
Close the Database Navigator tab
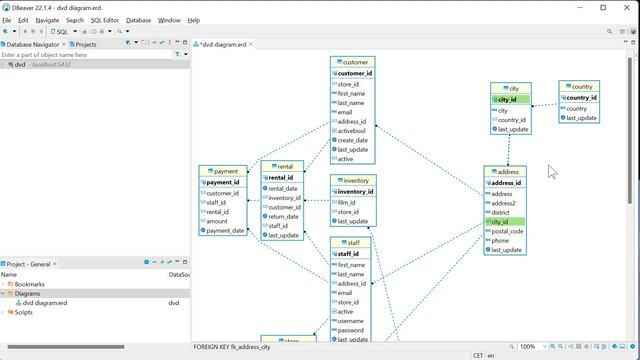[x=64, y=44]
